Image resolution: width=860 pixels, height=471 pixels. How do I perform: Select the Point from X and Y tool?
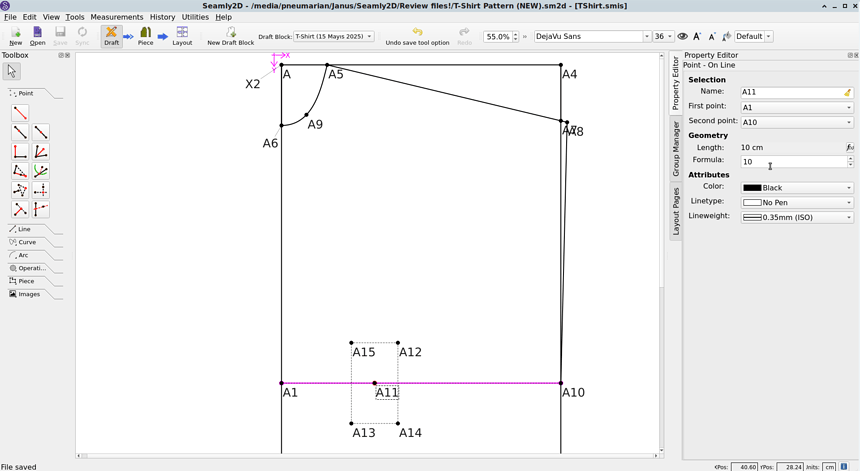(41, 190)
